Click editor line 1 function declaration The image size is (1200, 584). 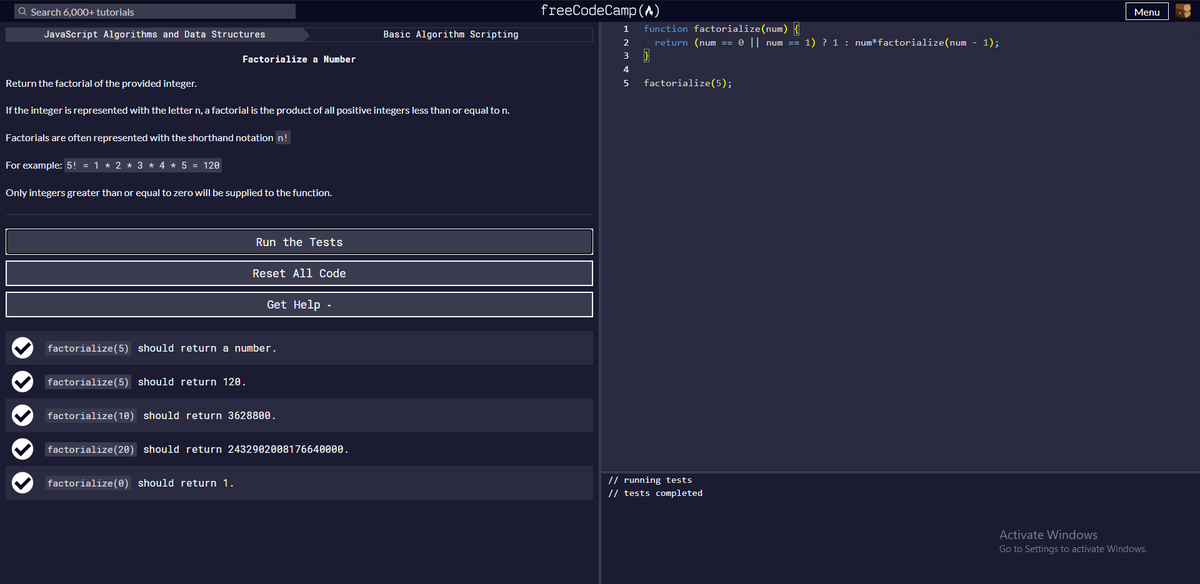pos(719,29)
